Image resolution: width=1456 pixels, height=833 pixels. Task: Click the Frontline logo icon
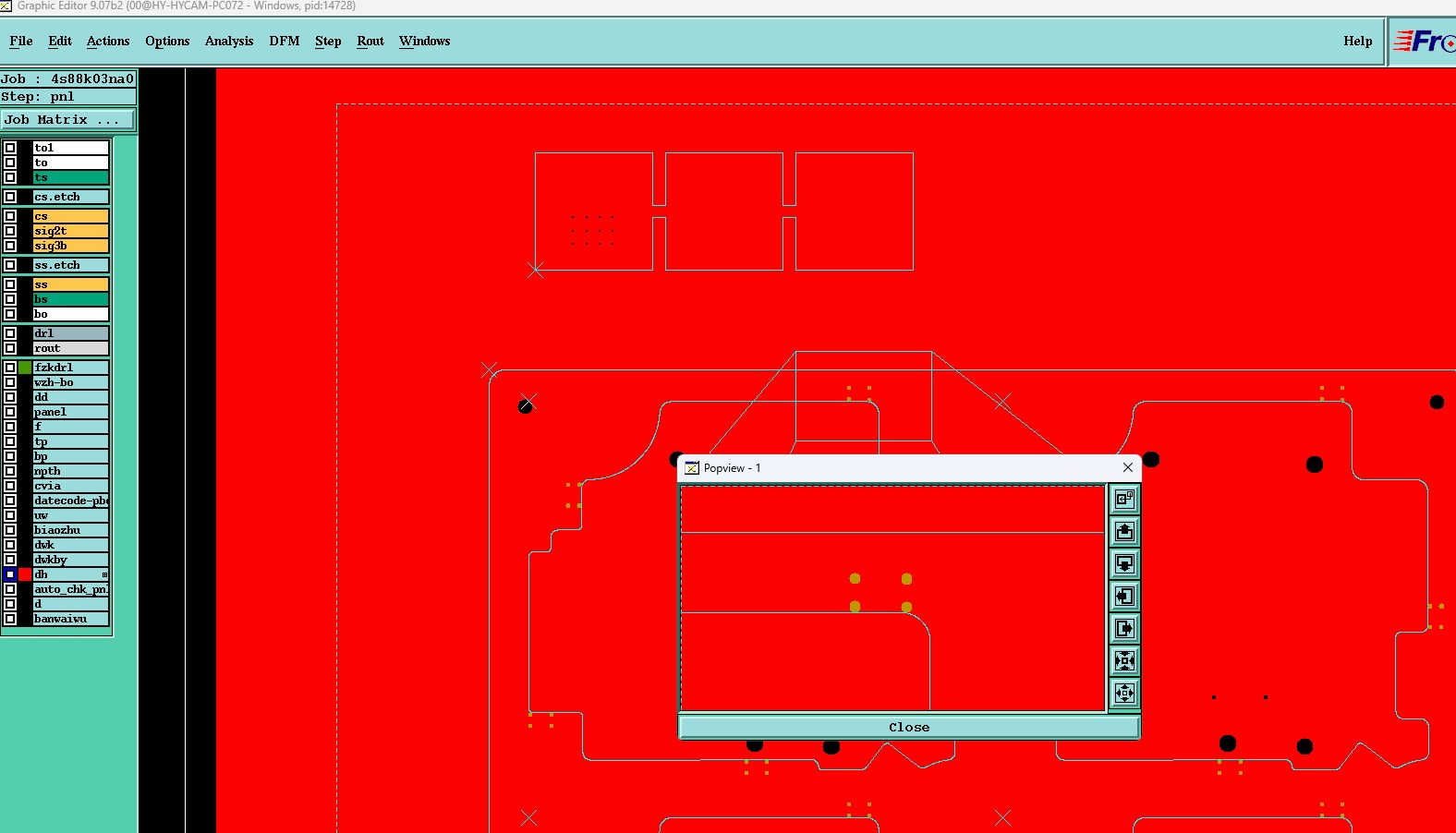(x=1424, y=42)
